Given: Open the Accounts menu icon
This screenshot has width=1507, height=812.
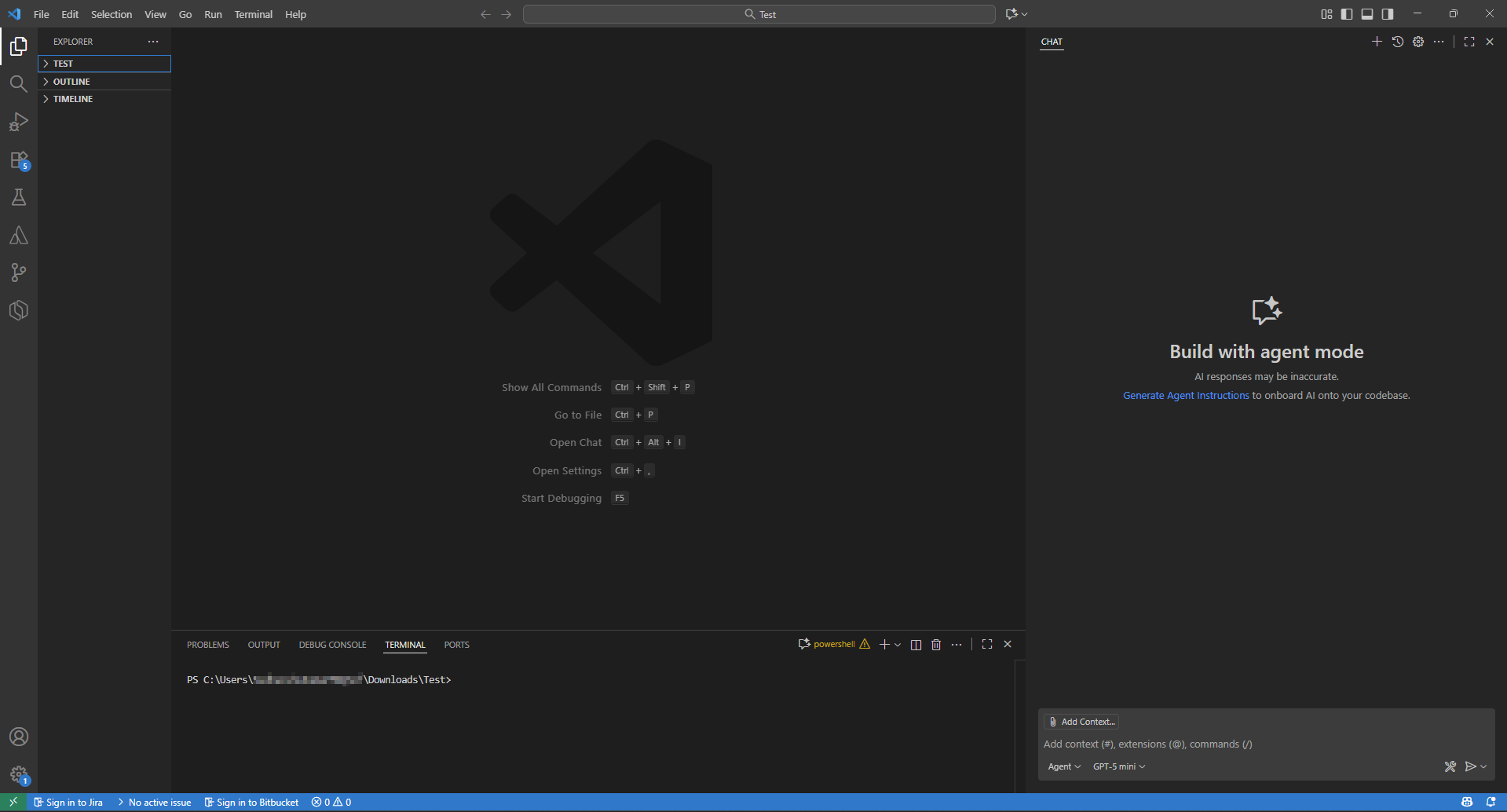Looking at the screenshot, I should (x=19, y=737).
